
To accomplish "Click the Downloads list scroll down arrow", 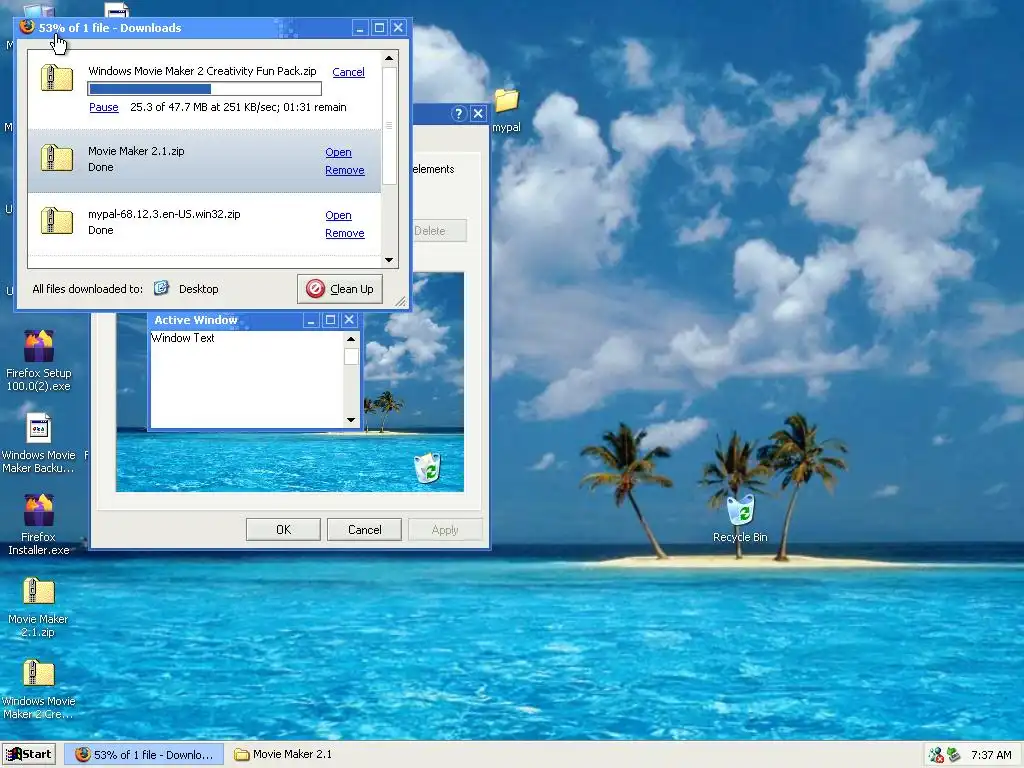I will tap(389, 260).
